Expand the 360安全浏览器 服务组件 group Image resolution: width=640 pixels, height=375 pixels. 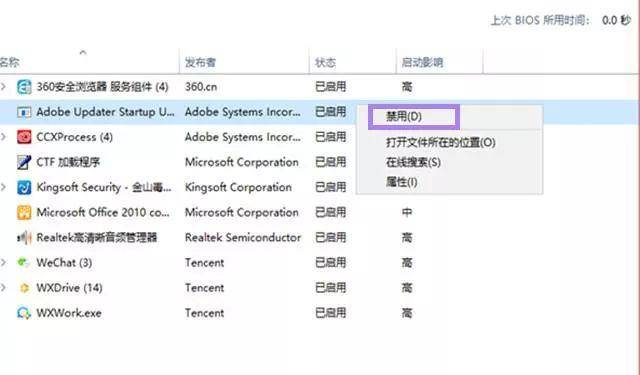pos(4,87)
